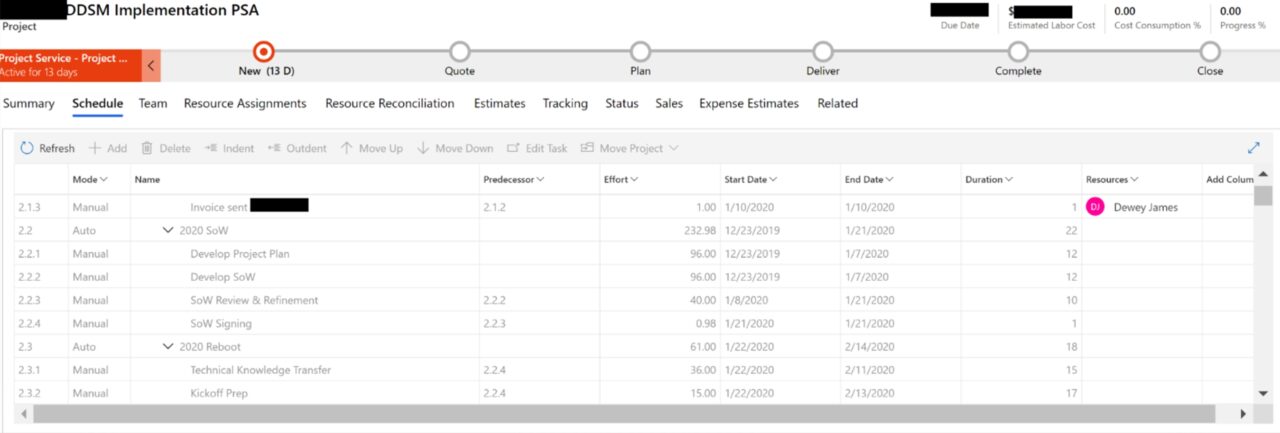
Task: Collapse the process bar with chevron arrow
Action: (151, 65)
